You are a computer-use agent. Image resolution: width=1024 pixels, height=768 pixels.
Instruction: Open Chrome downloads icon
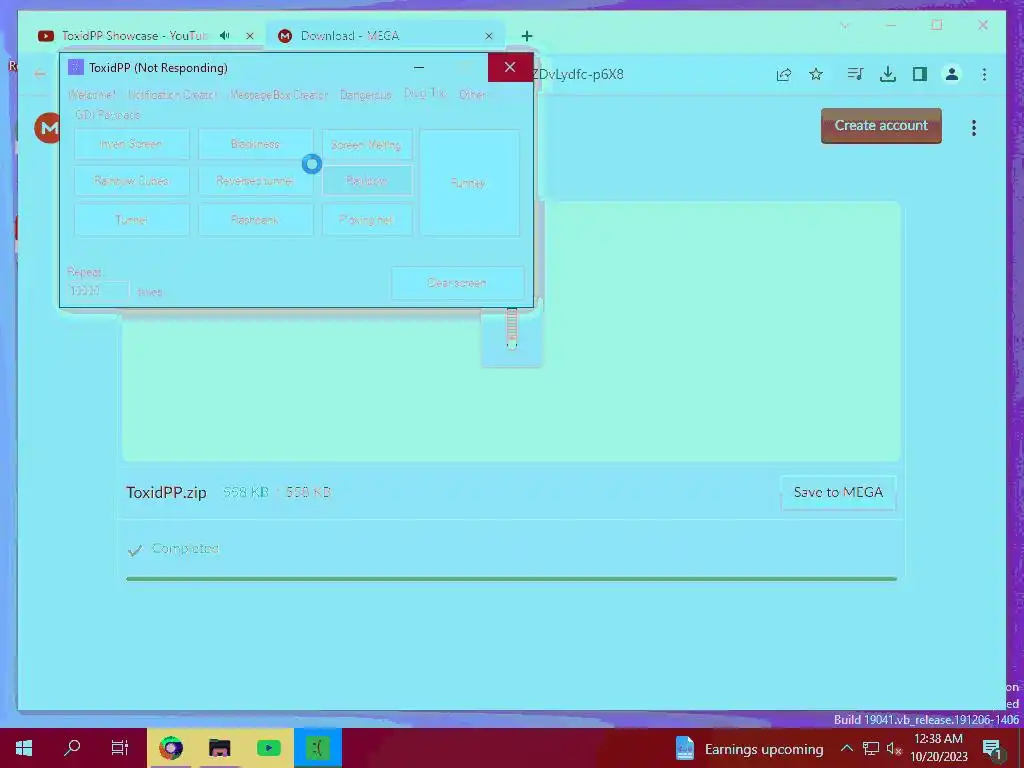pos(888,74)
